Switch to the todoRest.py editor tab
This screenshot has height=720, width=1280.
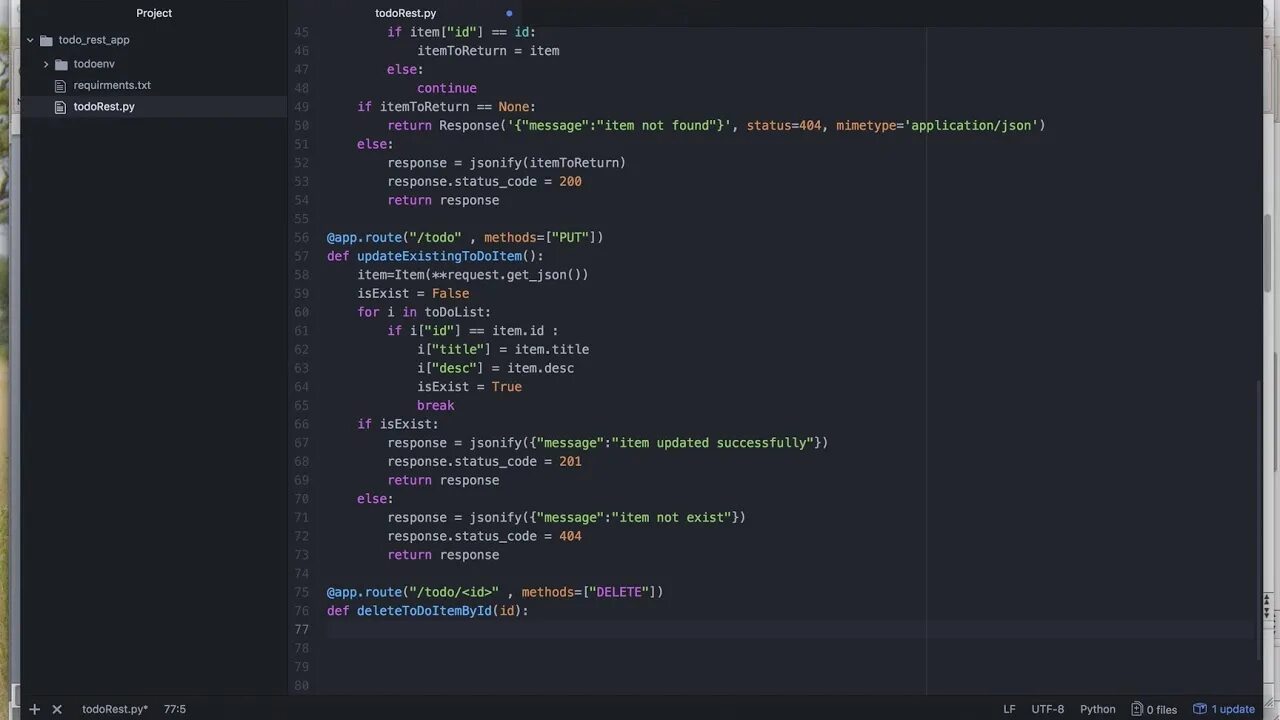point(405,13)
